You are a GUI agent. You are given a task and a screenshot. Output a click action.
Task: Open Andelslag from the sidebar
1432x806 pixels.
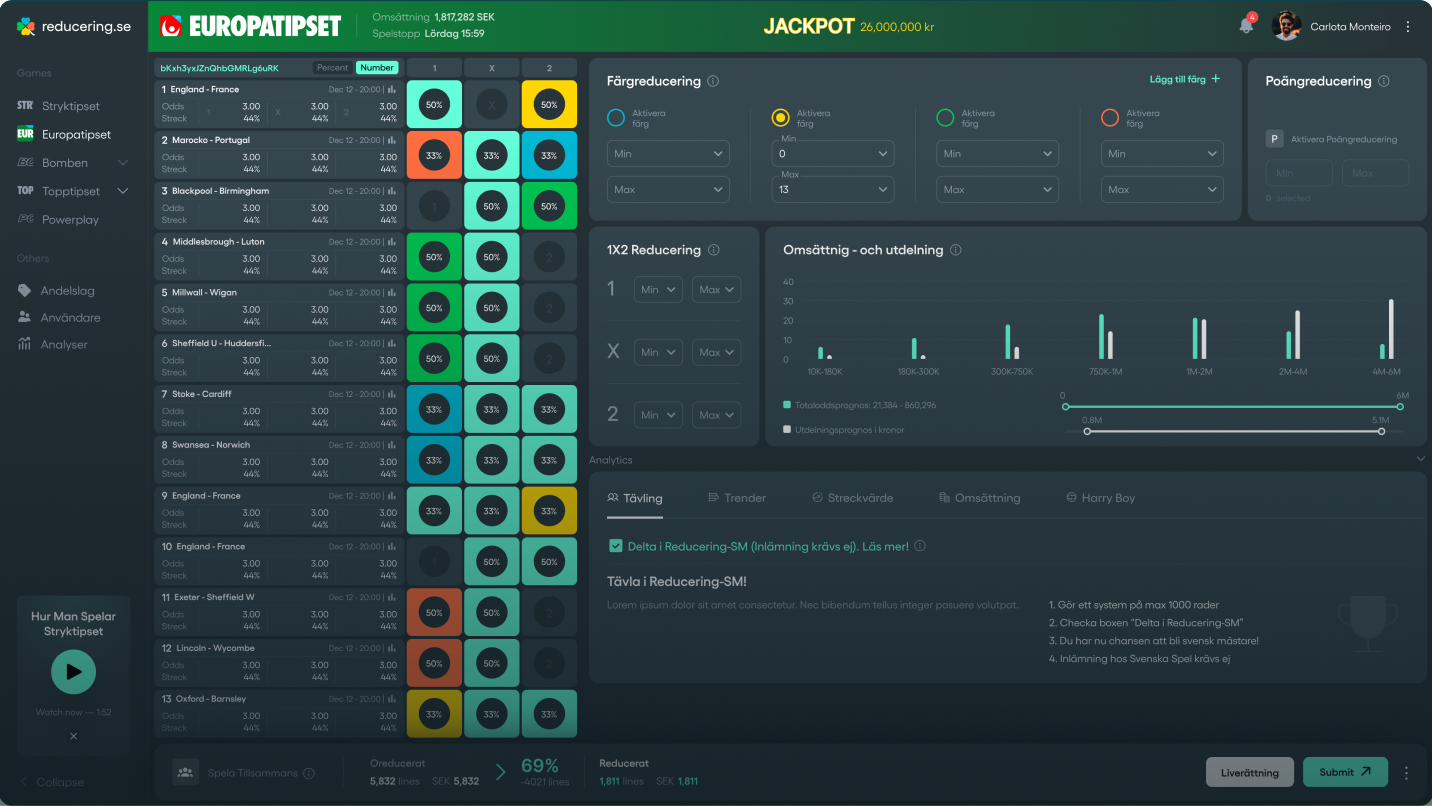pos(68,291)
